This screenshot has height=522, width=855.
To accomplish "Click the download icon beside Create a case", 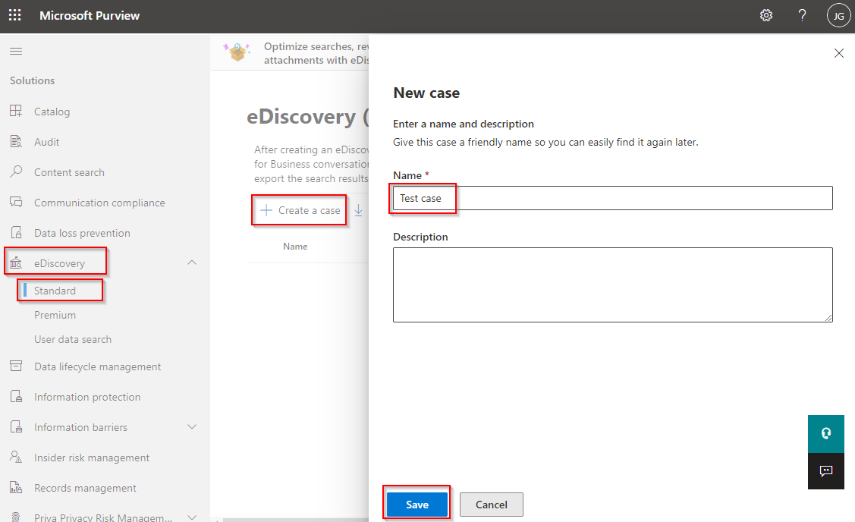I will 359,210.
